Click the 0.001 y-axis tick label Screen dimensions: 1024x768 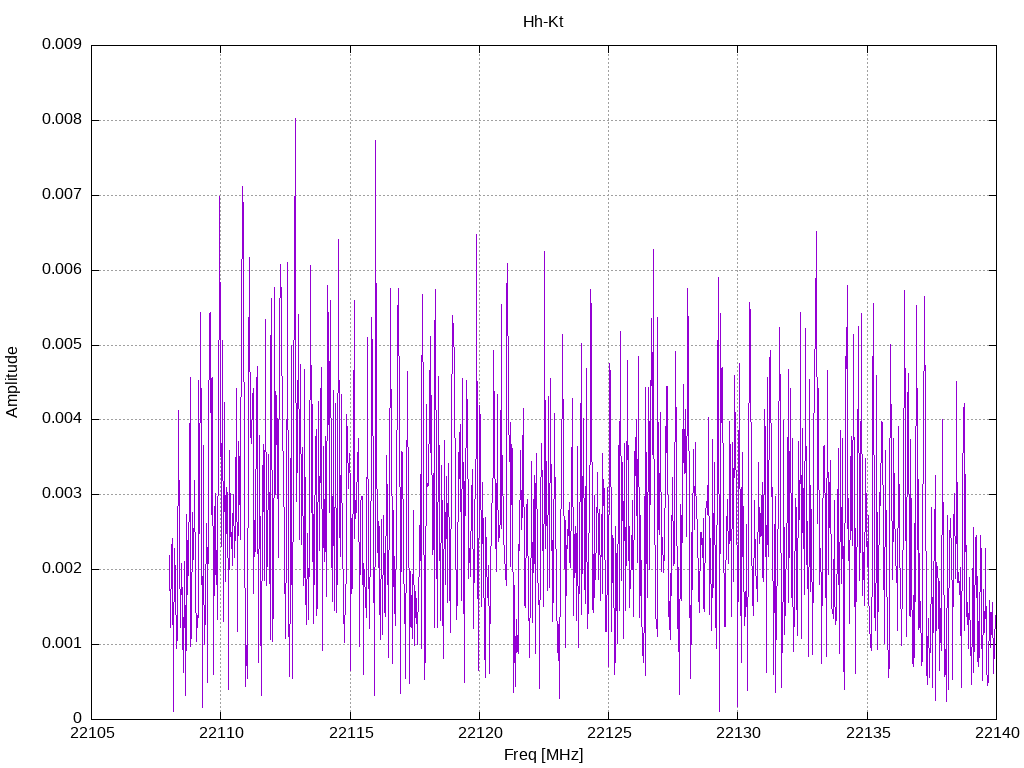(x=62, y=643)
